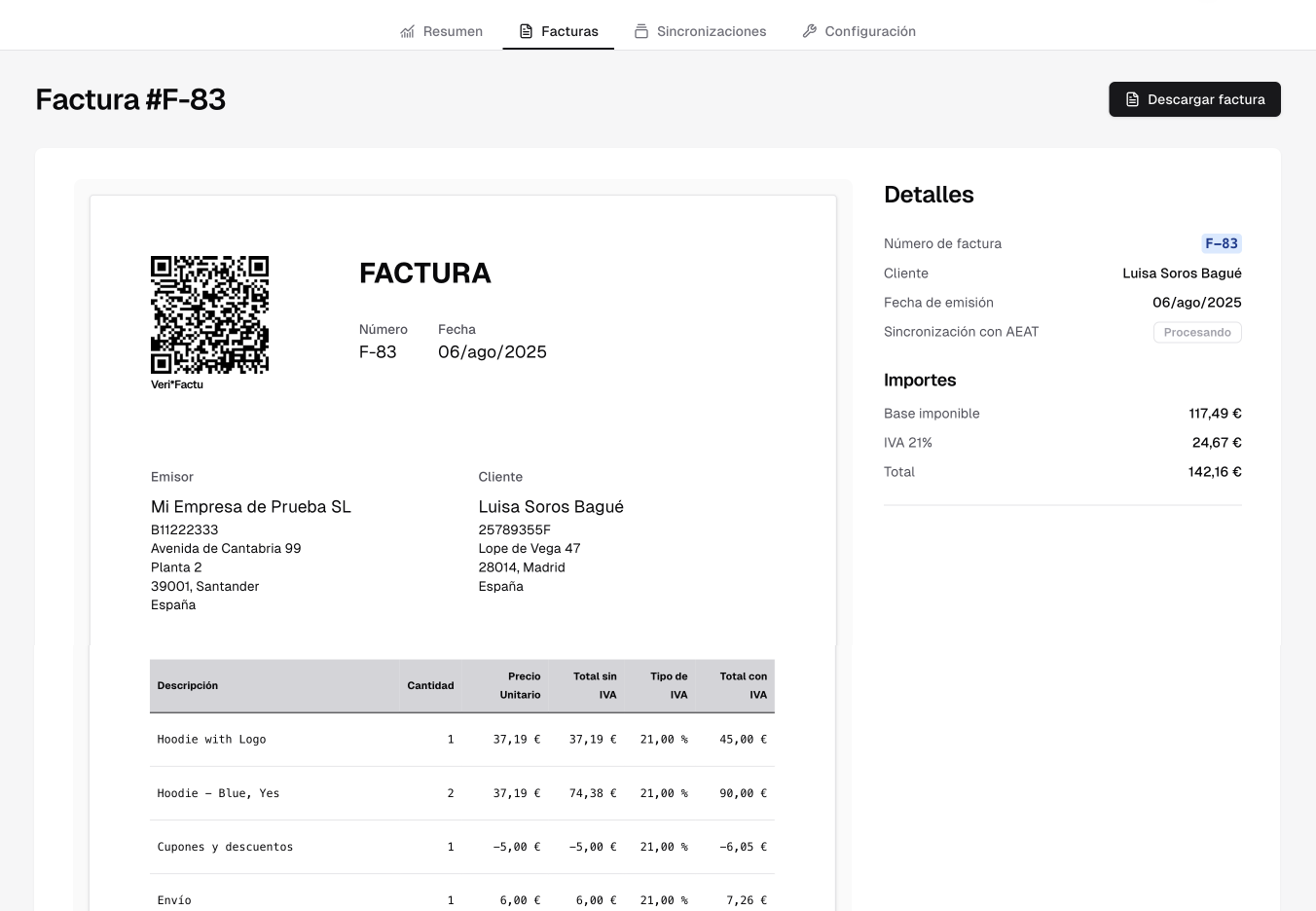Go to the Configuración tab
The width and height of the screenshot is (1316, 911).
pos(869,31)
